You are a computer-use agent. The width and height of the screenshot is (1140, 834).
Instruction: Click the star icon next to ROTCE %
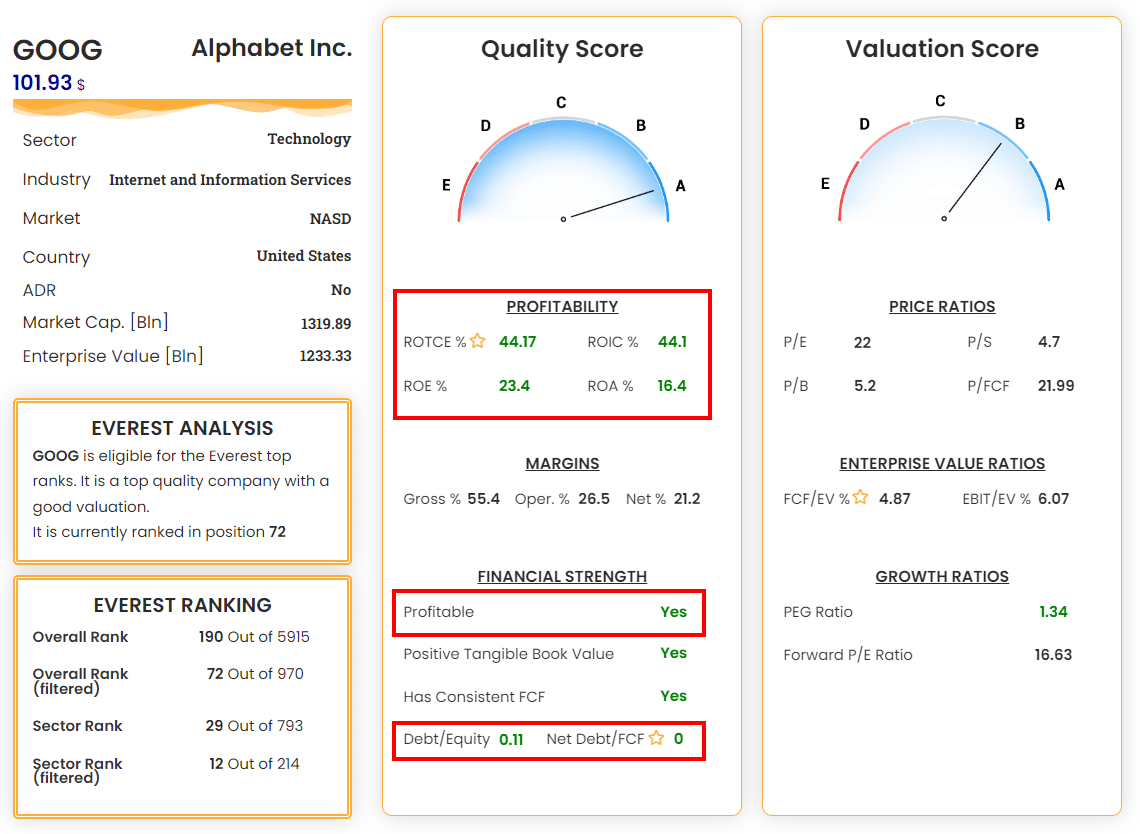coord(478,340)
